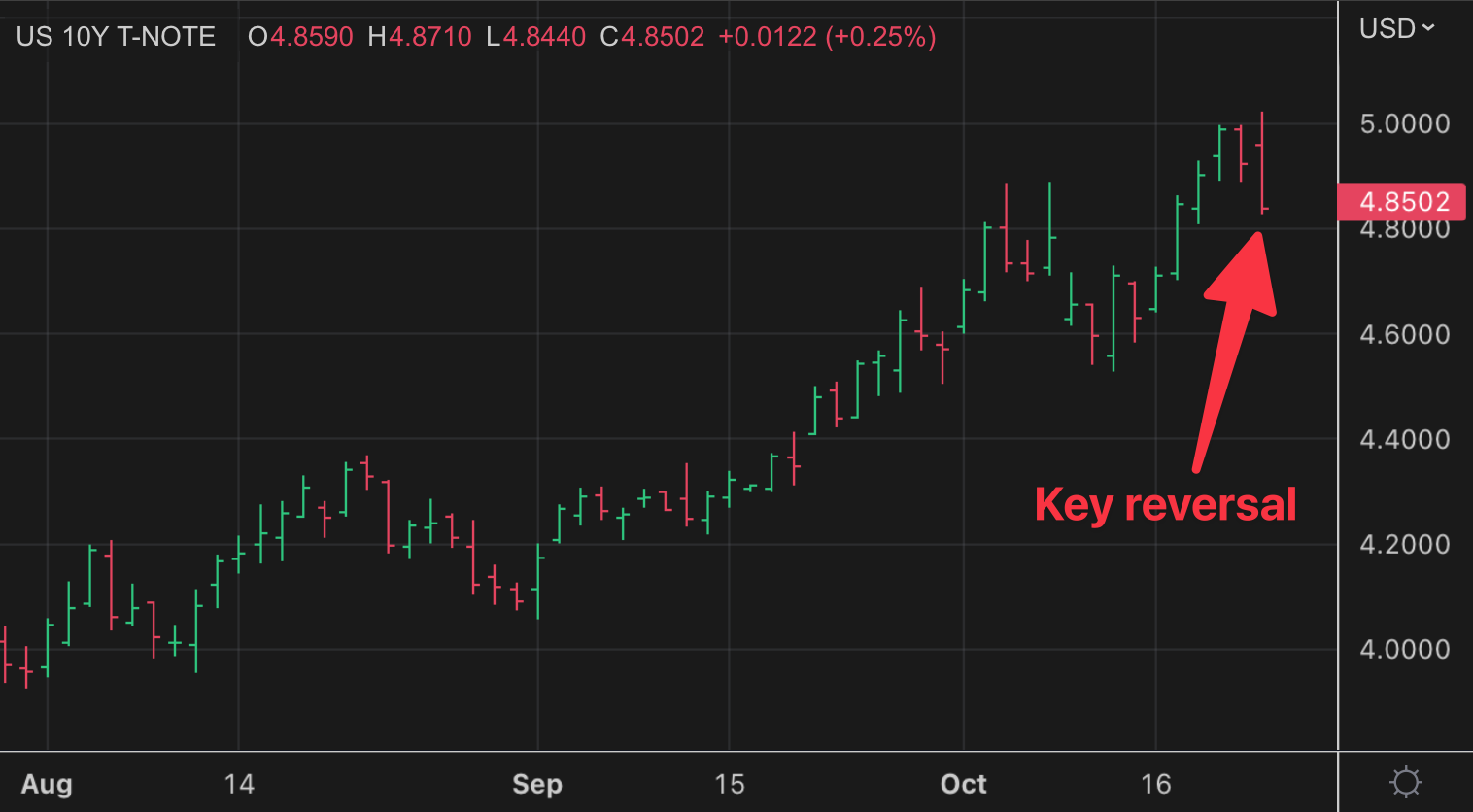Screen dimensions: 1473x812
Task: Click the US 10Y T-NOTE symbol name
Action: point(115,36)
